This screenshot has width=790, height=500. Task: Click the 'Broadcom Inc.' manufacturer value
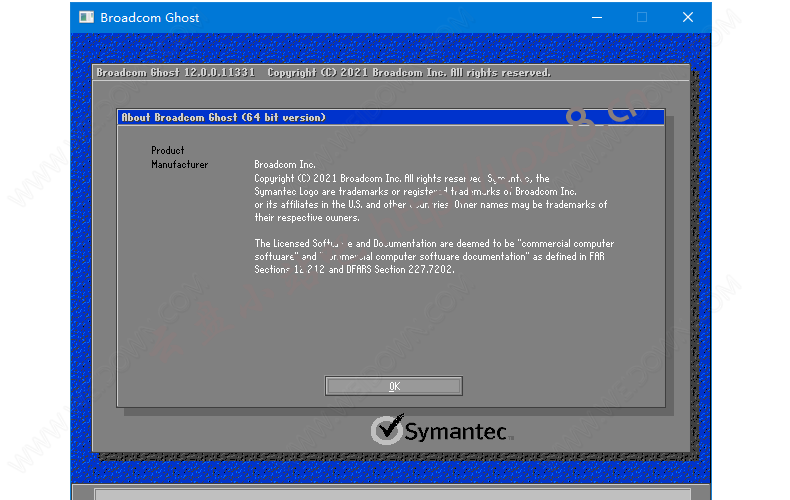[285, 164]
